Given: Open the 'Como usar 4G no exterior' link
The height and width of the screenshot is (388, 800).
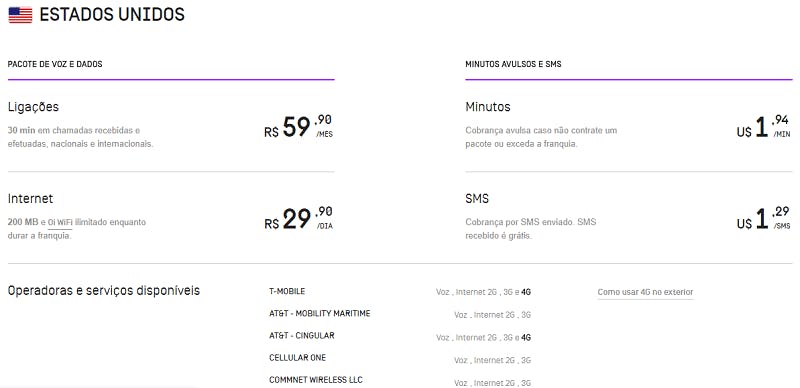Looking at the screenshot, I should [645, 293].
